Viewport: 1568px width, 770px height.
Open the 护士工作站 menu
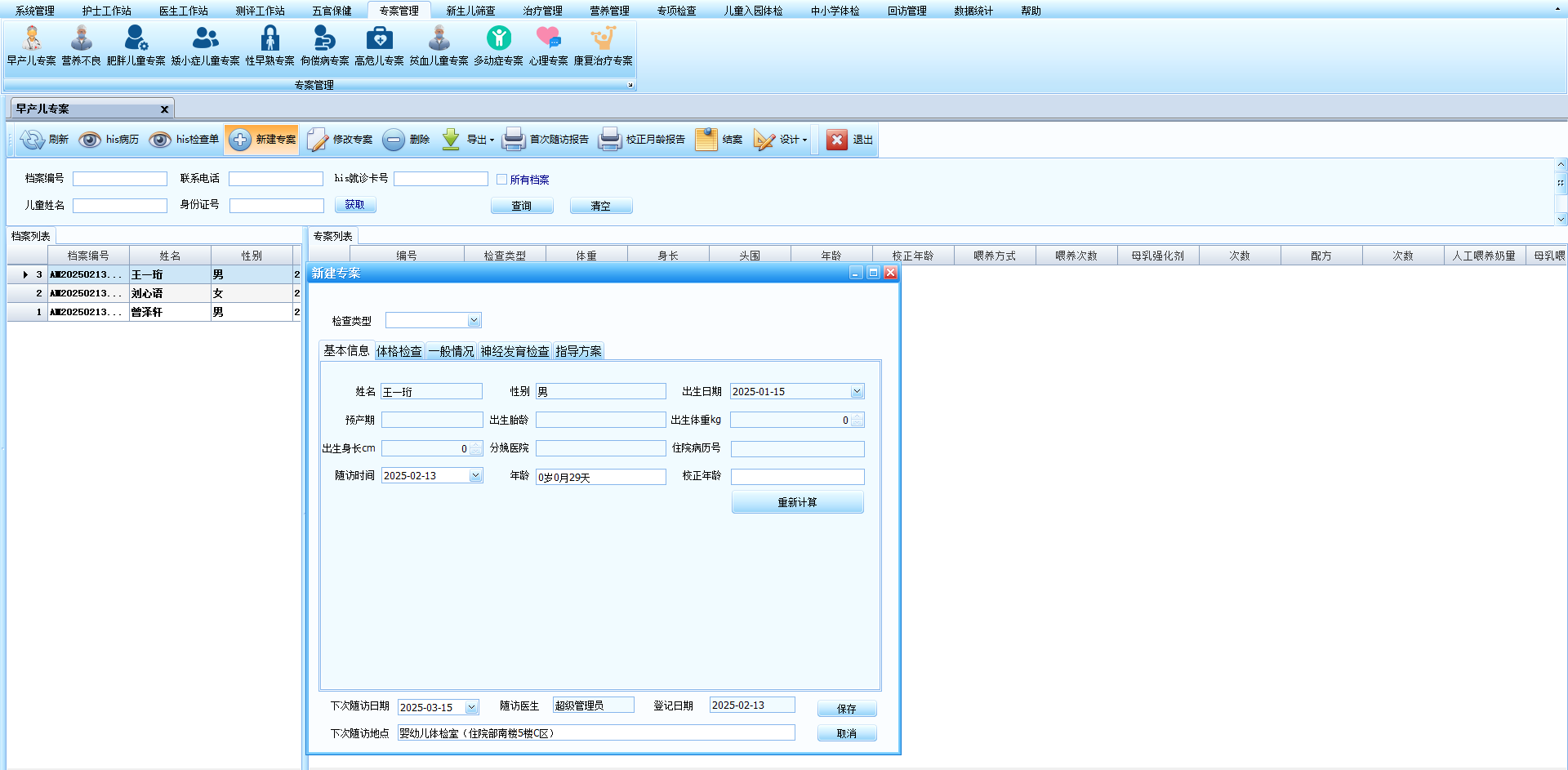coord(107,11)
